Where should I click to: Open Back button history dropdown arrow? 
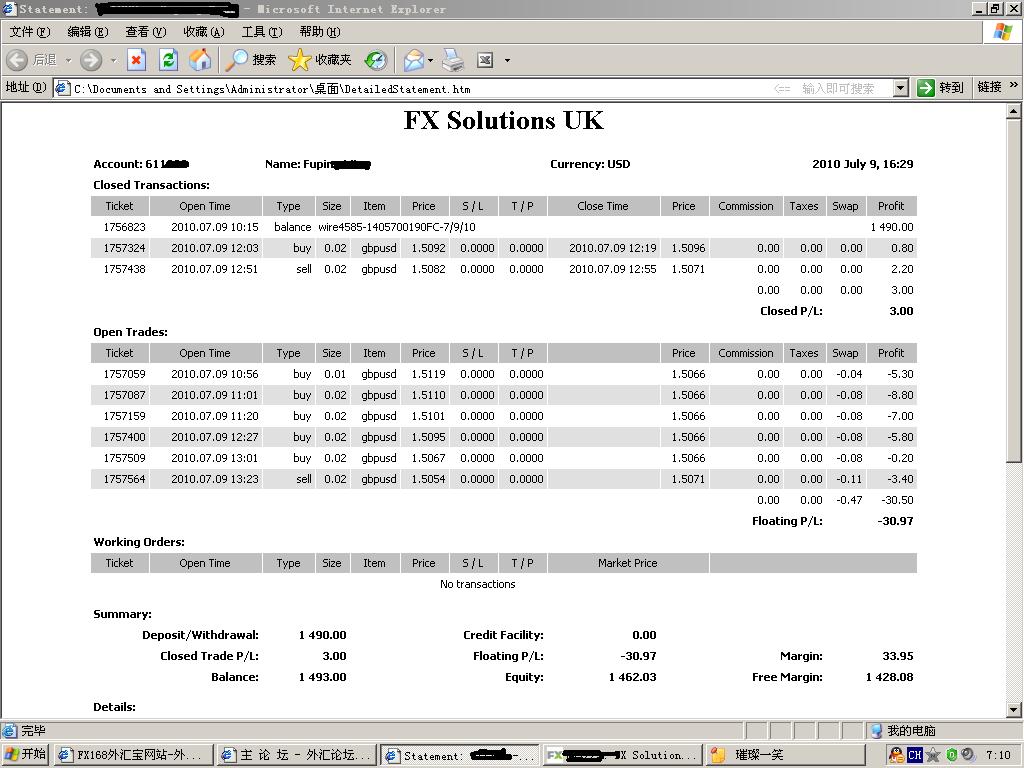coord(69,60)
